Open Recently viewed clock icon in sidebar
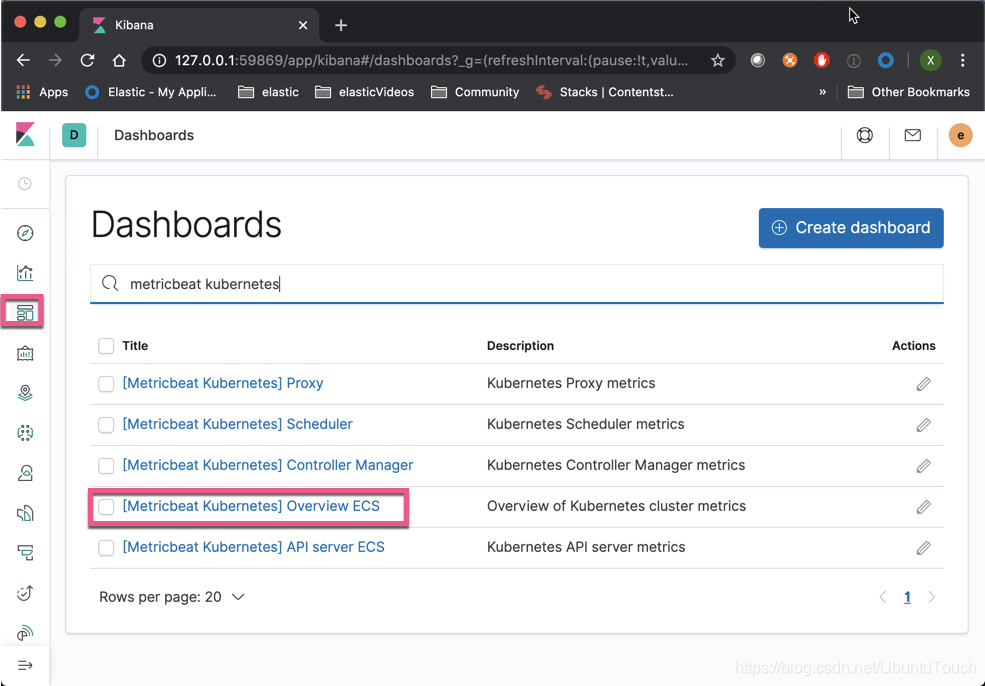Screen dimensions: 985x686 click(x=24, y=183)
